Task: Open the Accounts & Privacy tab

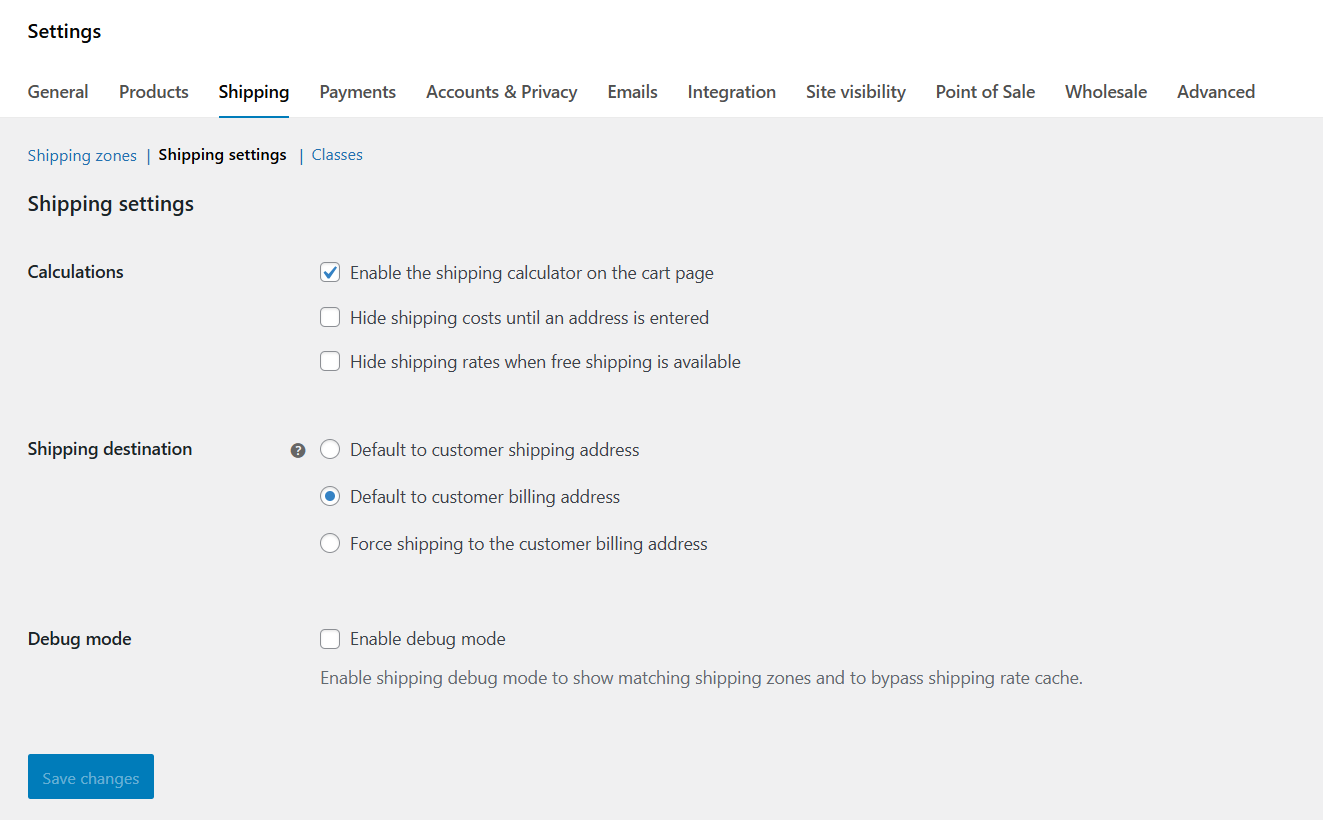Action: (501, 91)
